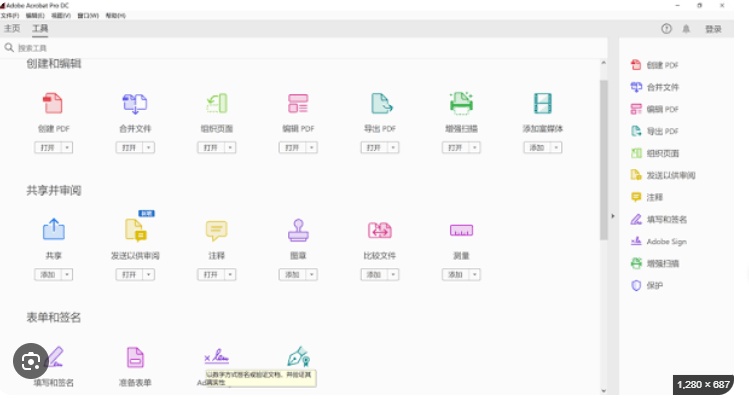Open the 窗口(W) menu
The width and height of the screenshot is (749, 399).
tap(88, 16)
